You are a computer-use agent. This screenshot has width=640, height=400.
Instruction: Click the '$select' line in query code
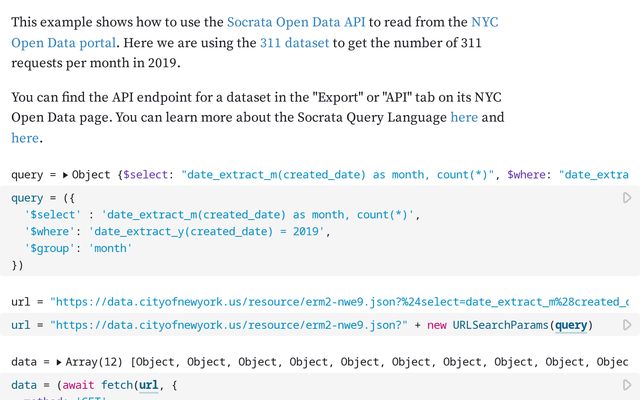pos(220,215)
